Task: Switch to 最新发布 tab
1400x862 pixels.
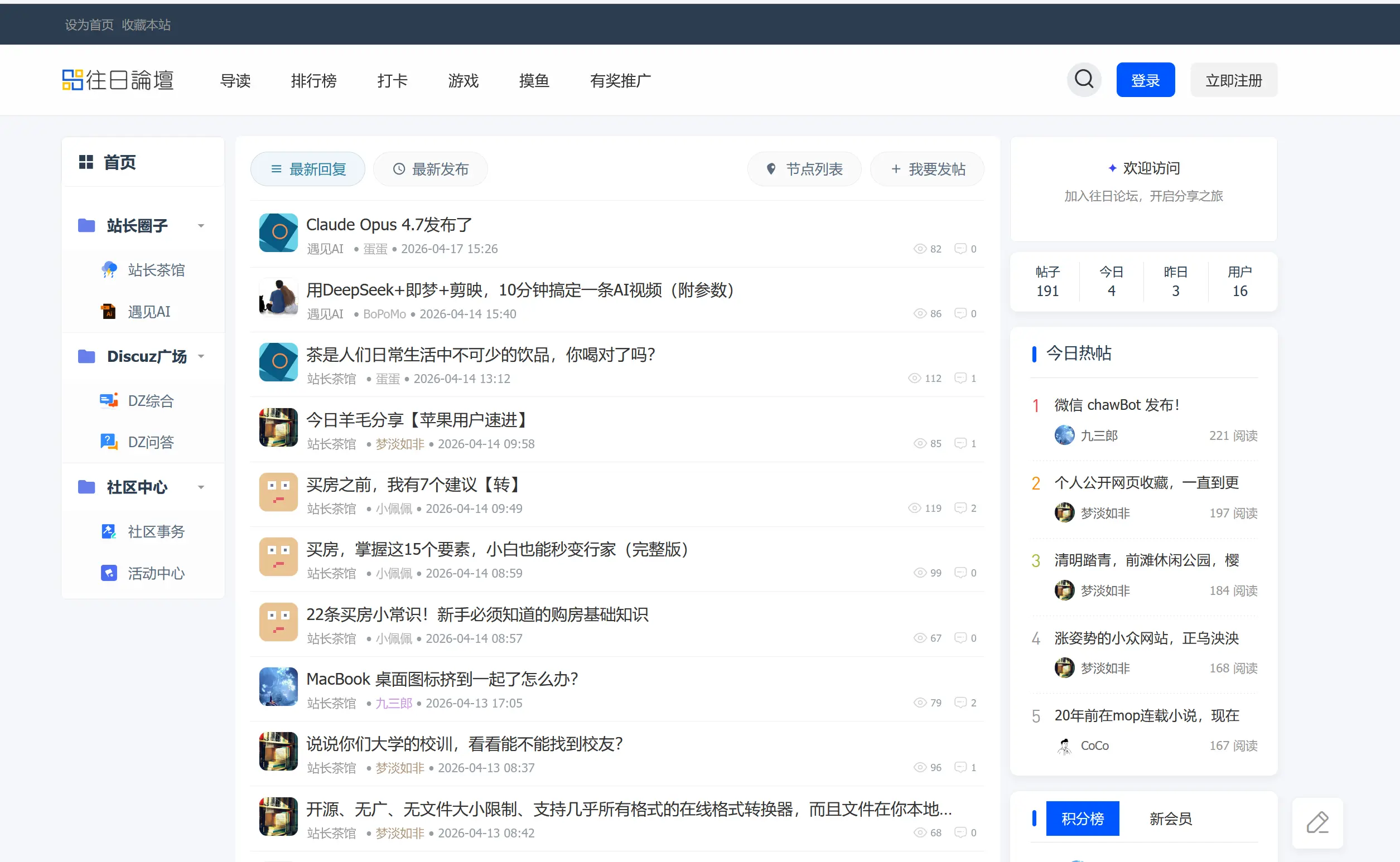Action: point(431,169)
